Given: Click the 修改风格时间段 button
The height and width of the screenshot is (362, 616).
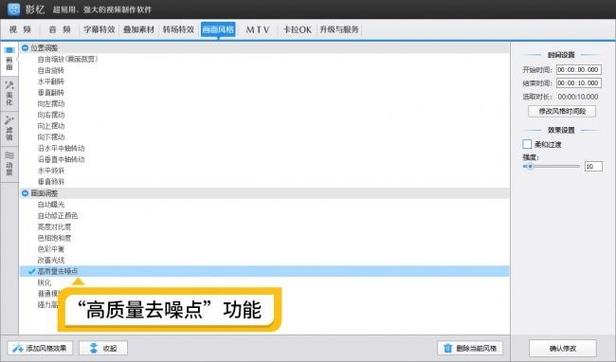Looking at the screenshot, I should point(562,111).
